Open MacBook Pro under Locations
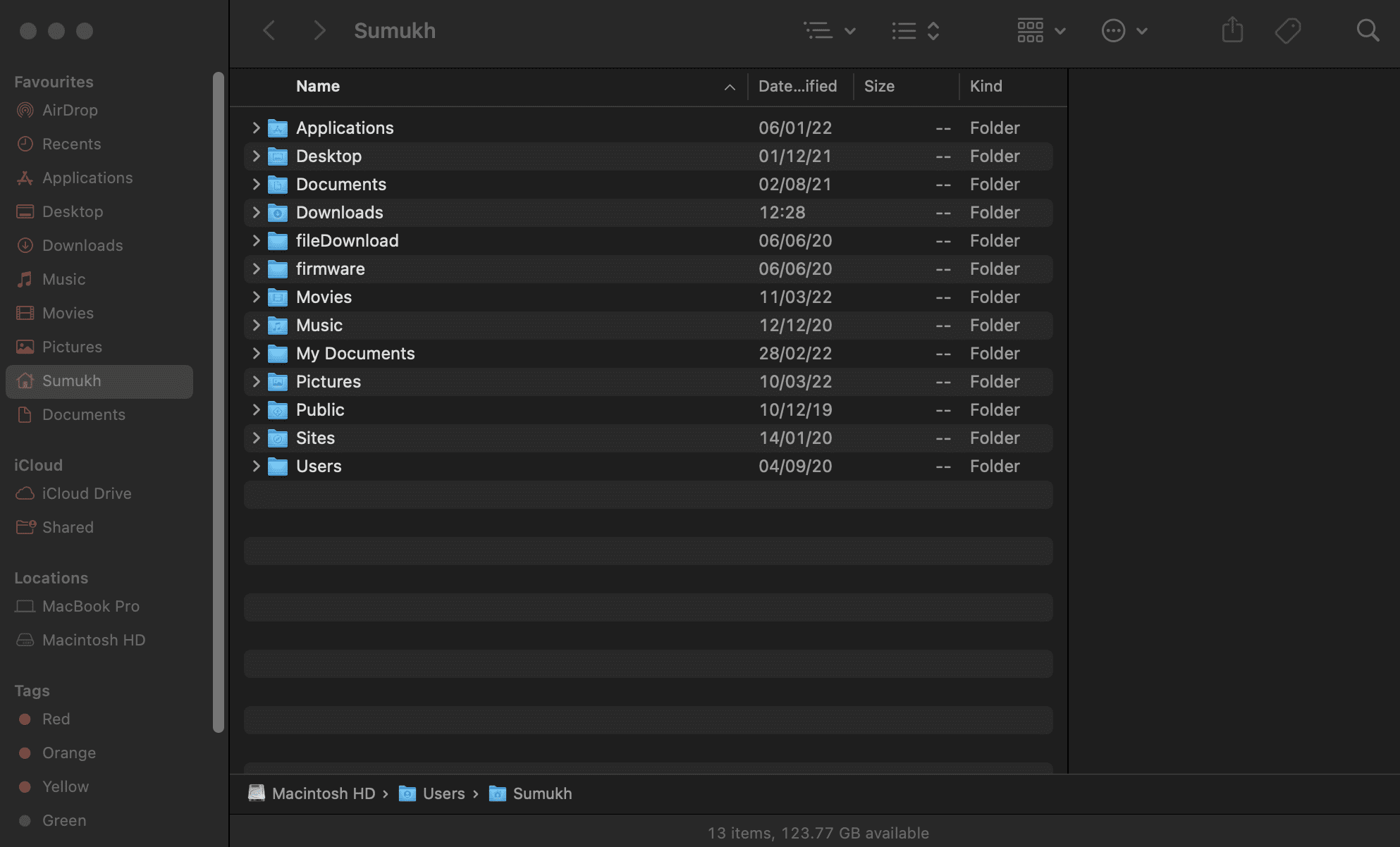The image size is (1400, 847). [x=99, y=606]
